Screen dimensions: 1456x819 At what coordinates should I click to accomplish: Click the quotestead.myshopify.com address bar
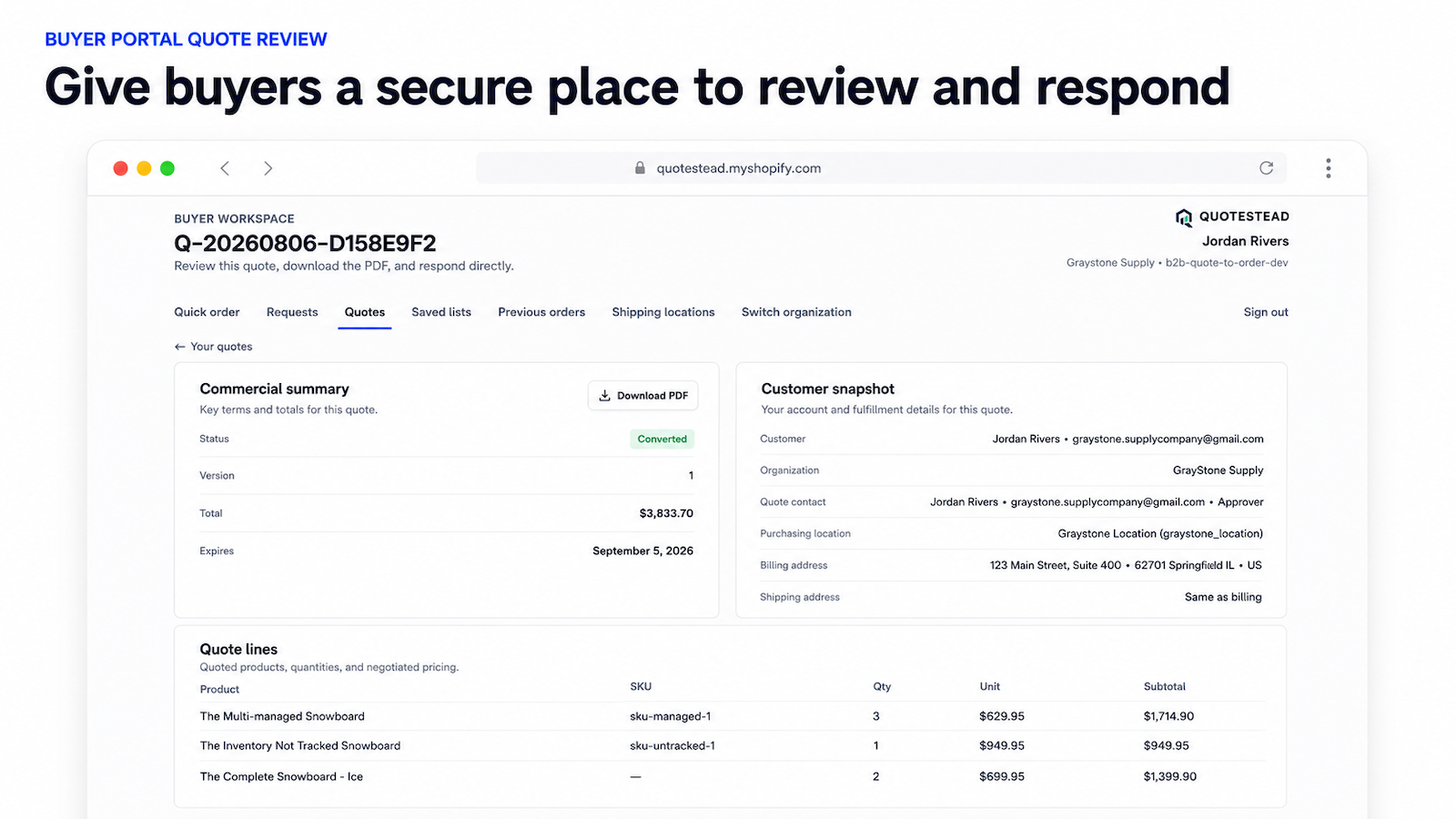tap(881, 168)
